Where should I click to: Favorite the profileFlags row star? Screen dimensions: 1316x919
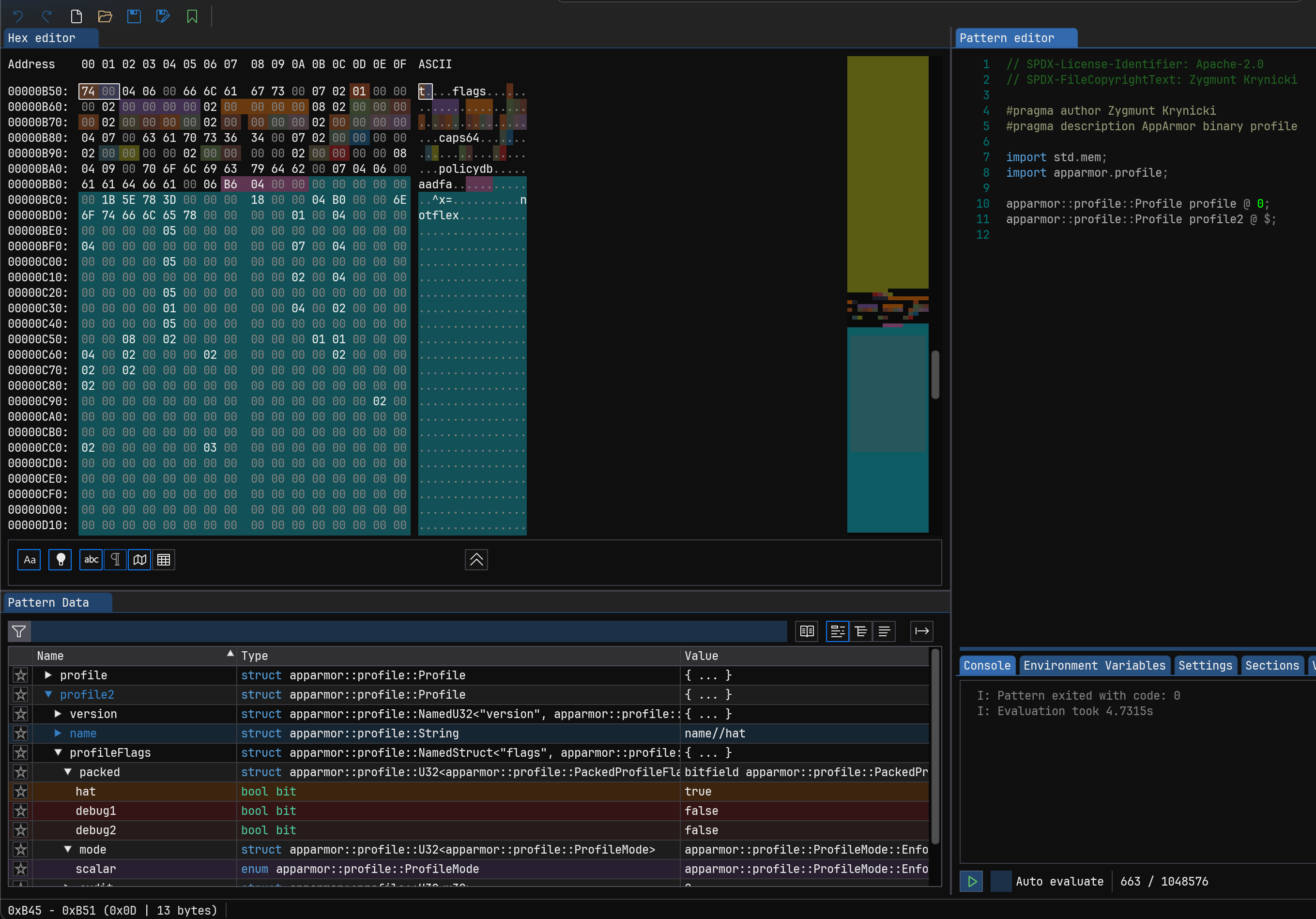21,753
